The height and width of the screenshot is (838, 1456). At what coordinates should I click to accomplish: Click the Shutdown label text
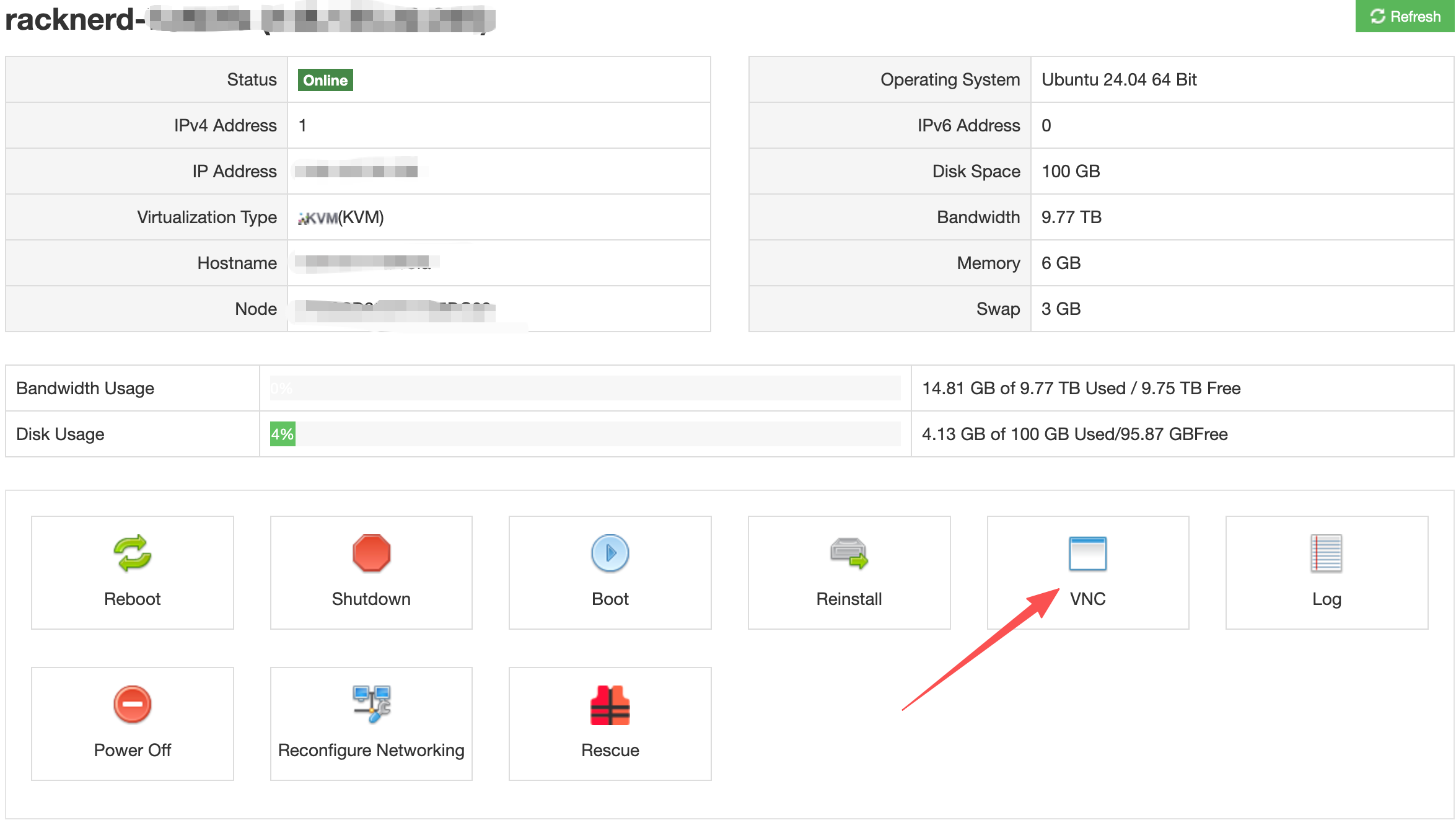[x=371, y=599]
